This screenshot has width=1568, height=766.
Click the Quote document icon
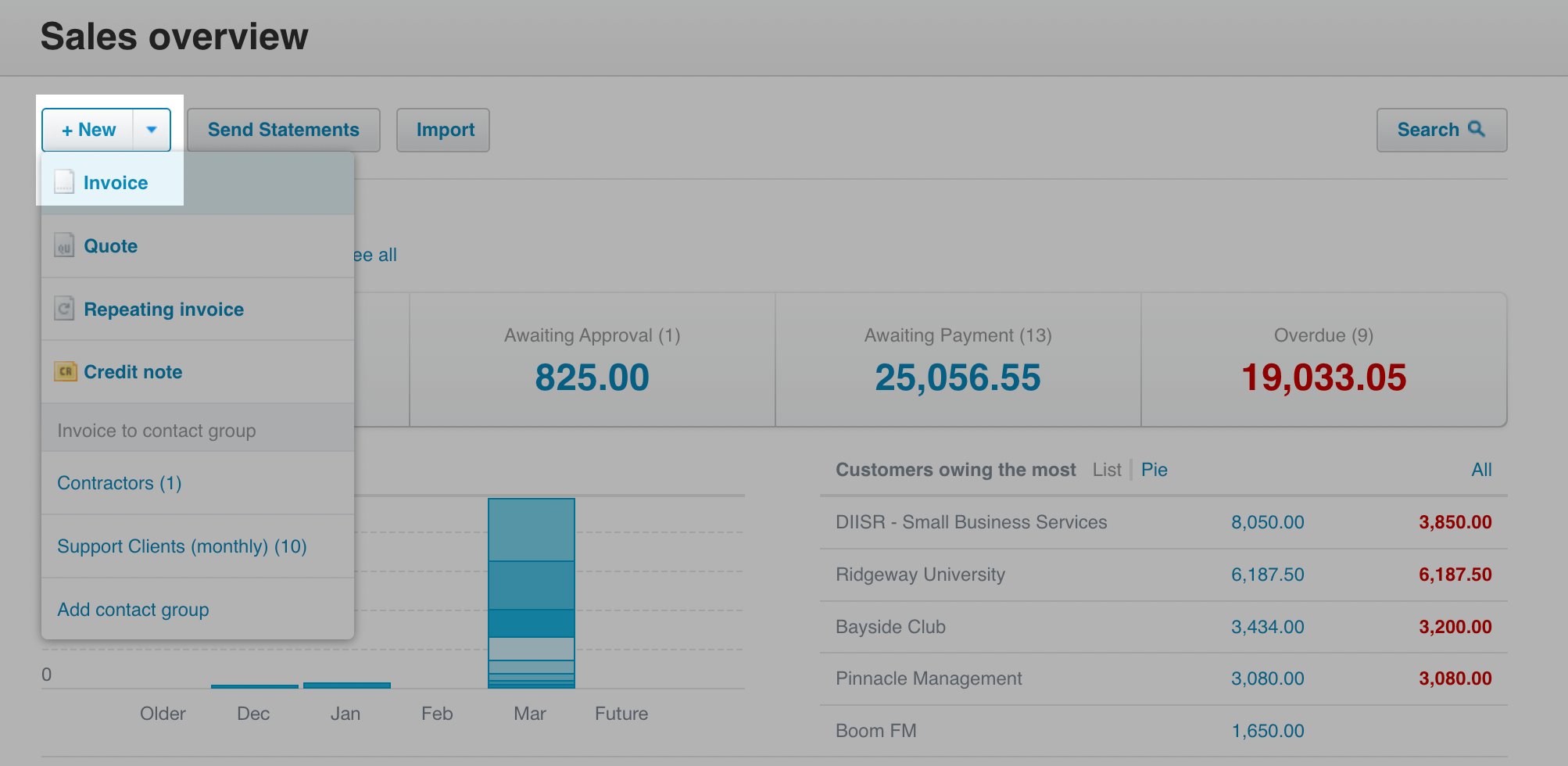click(64, 245)
